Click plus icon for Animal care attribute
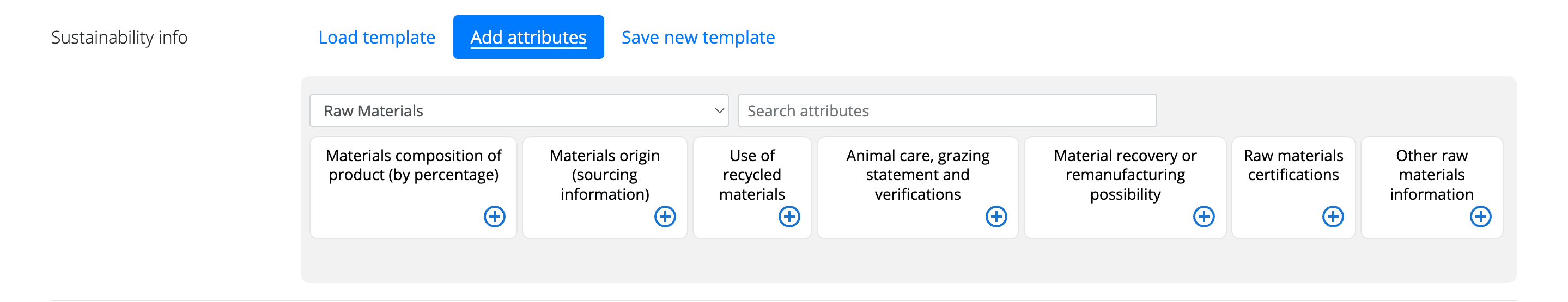The width and height of the screenshot is (1568, 302). 996,217
